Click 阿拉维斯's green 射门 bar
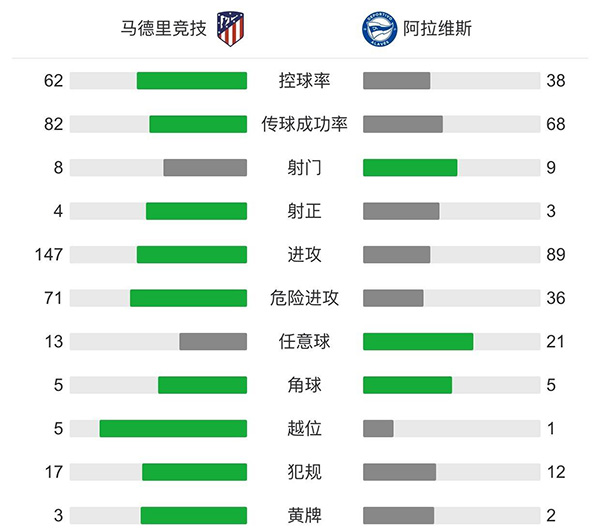 (410, 168)
